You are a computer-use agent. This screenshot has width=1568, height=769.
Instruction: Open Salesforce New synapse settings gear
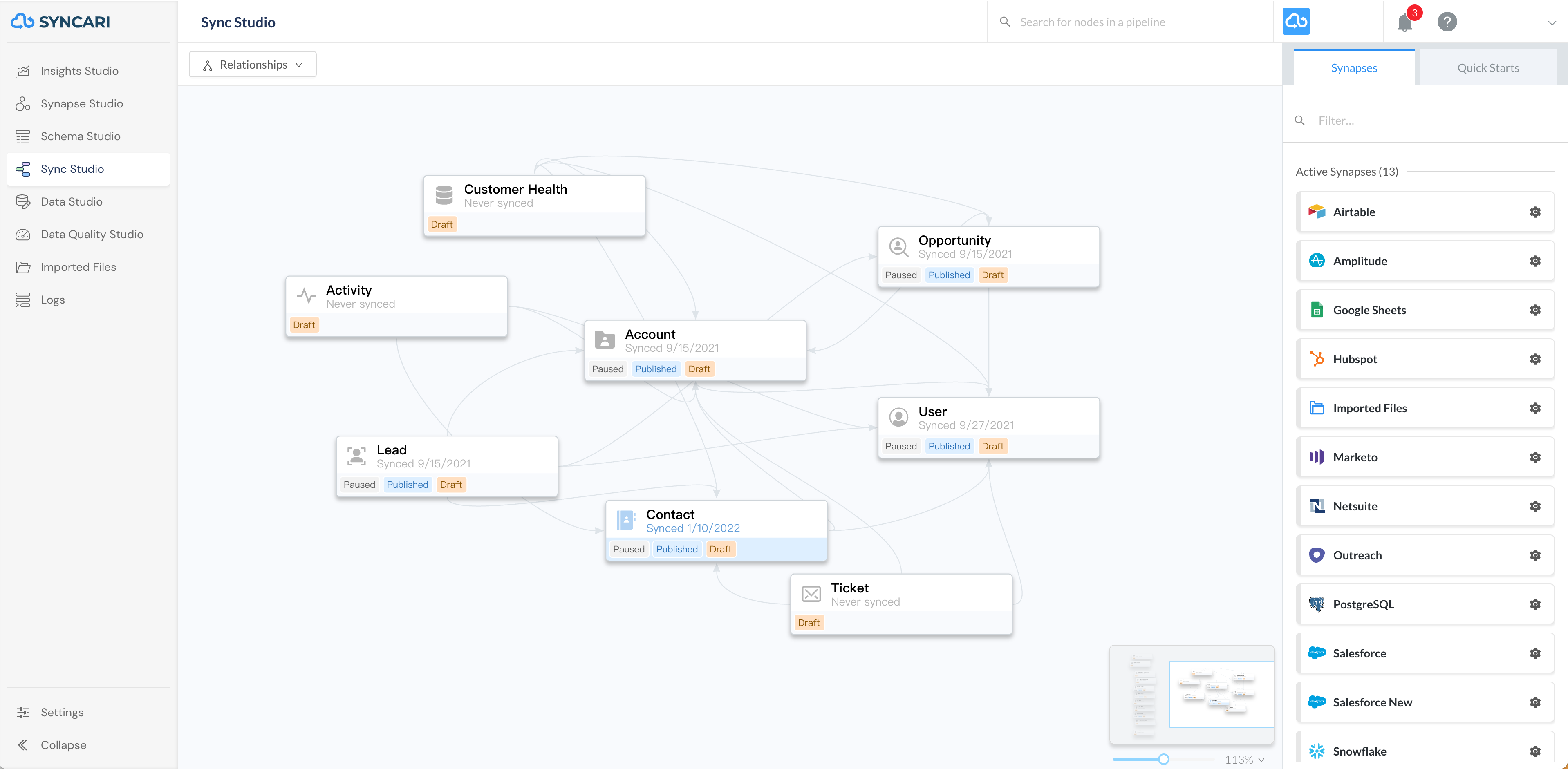[1535, 703]
